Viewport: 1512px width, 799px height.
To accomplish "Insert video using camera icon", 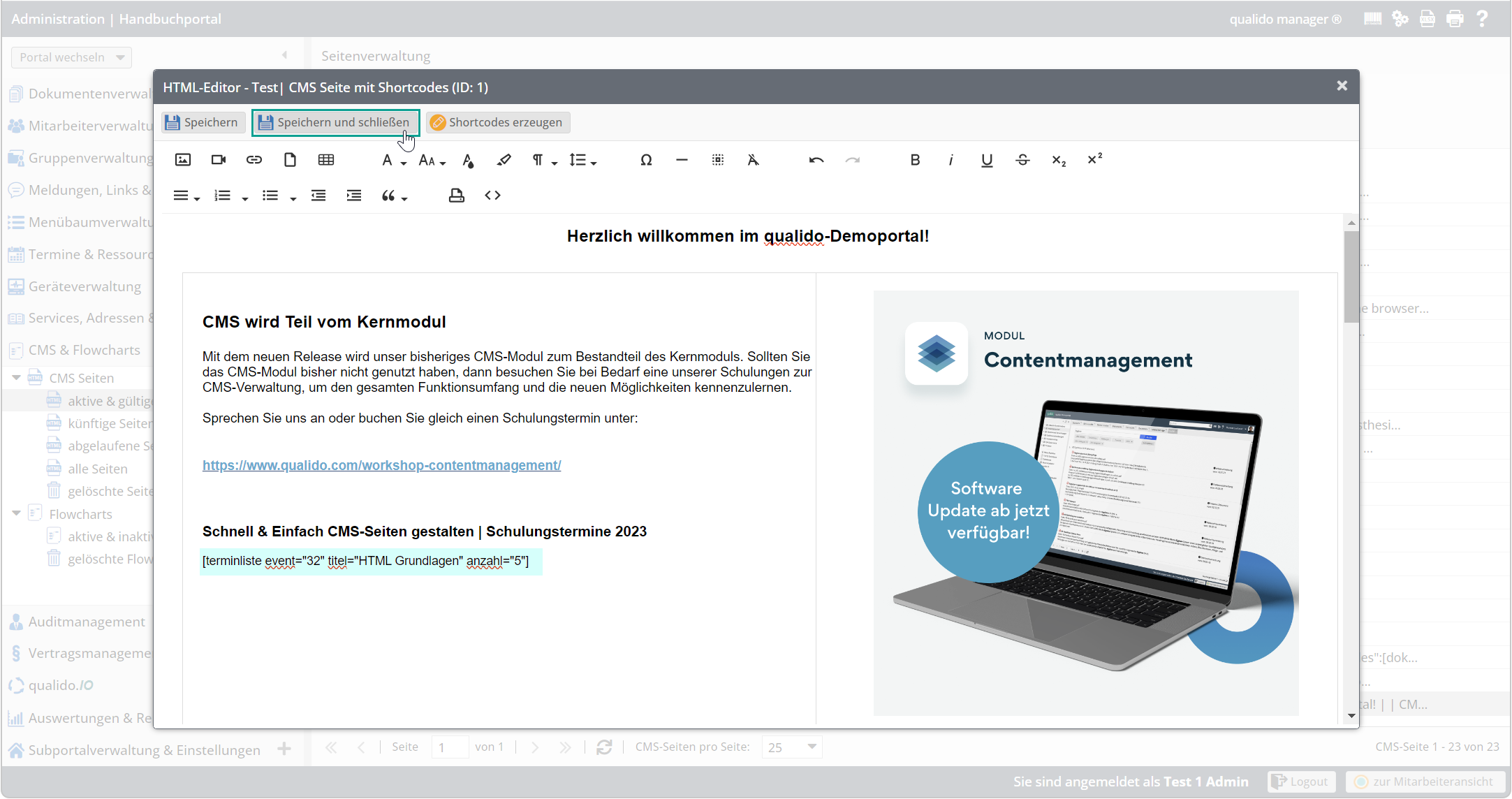I will click(219, 160).
